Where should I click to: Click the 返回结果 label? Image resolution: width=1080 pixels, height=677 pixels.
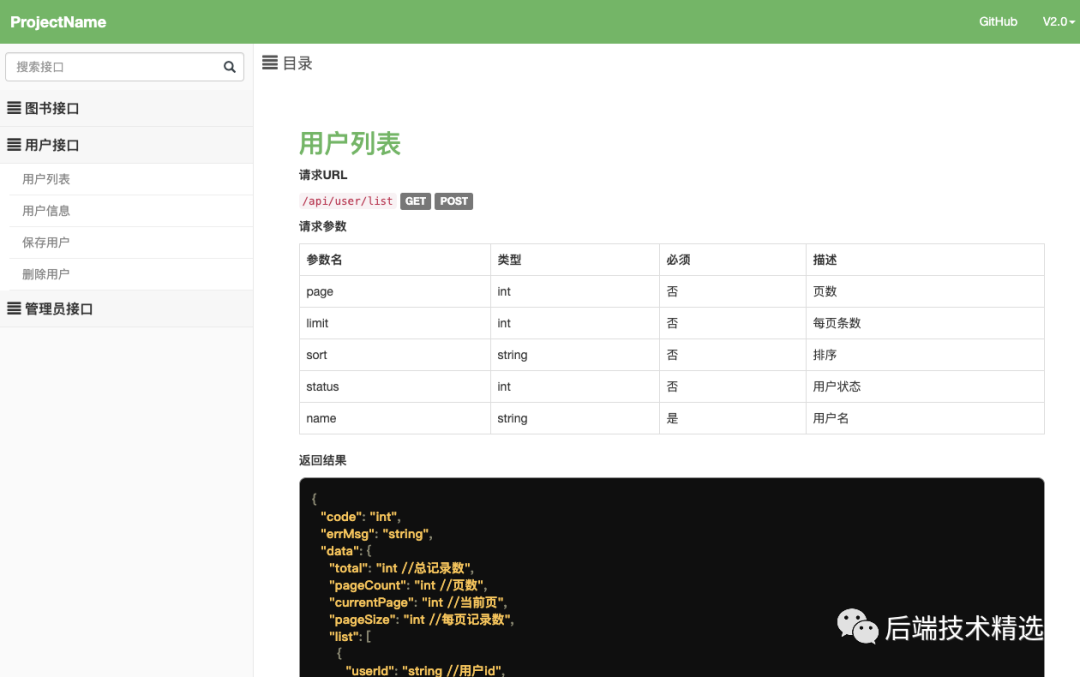coord(322,460)
